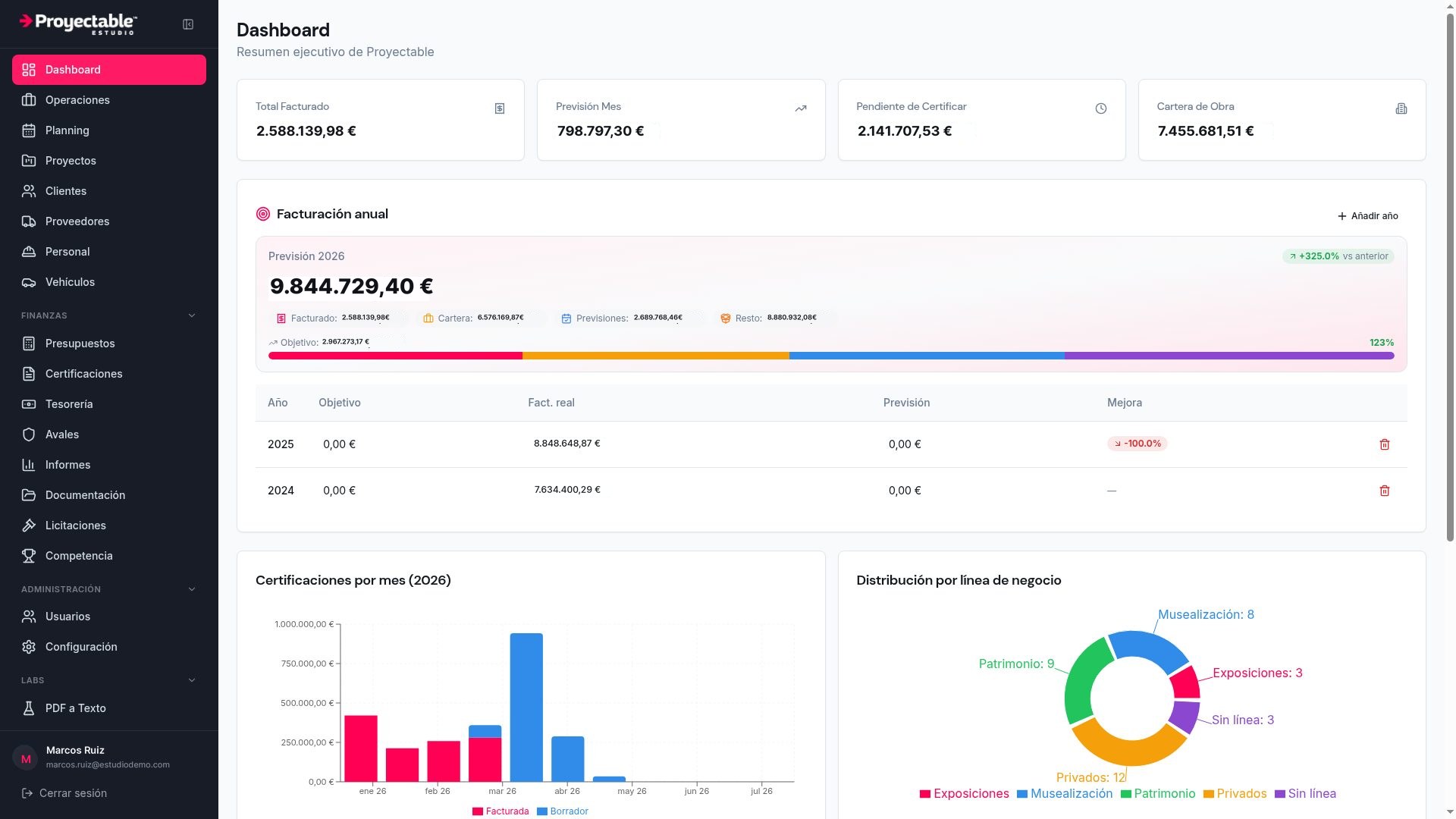The height and width of the screenshot is (819, 1456).
Task: Click the Facturación anual target icon
Action: 263,214
